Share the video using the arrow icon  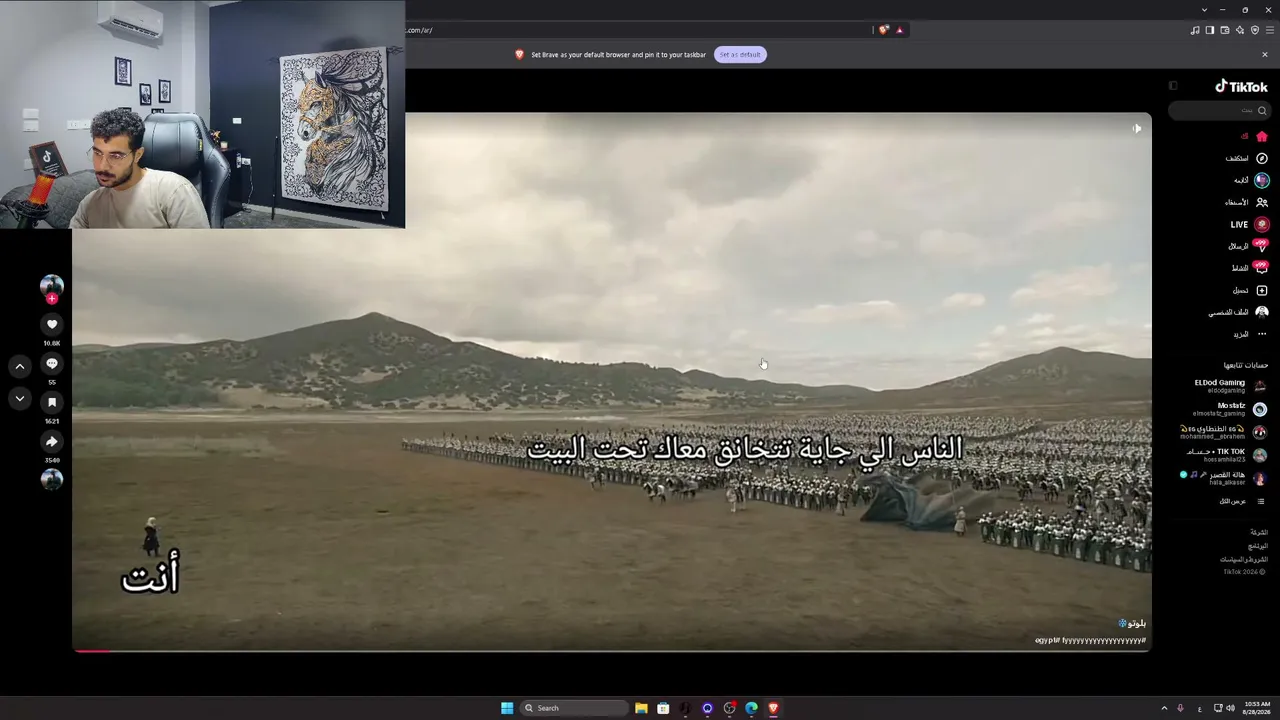point(52,441)
